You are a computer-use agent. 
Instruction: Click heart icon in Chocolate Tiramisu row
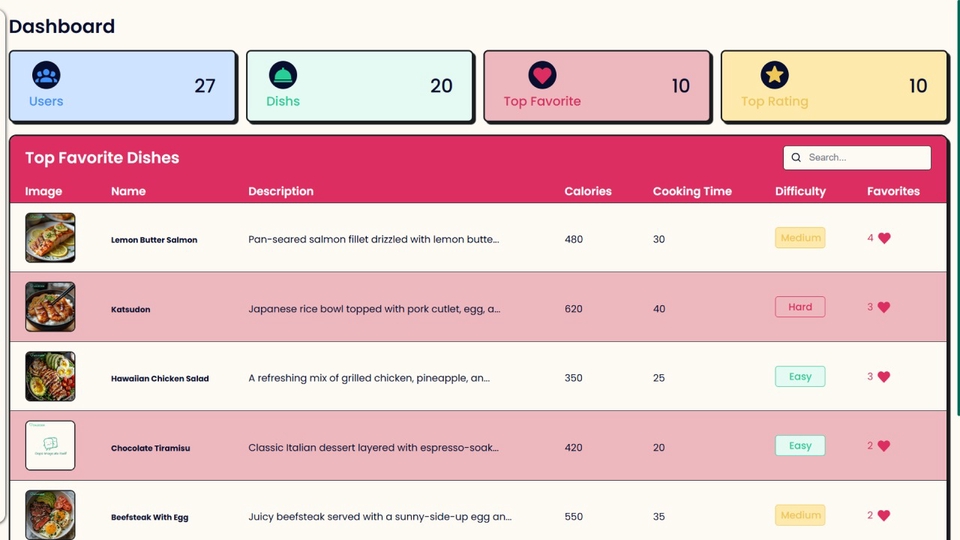tap(884, 446)
